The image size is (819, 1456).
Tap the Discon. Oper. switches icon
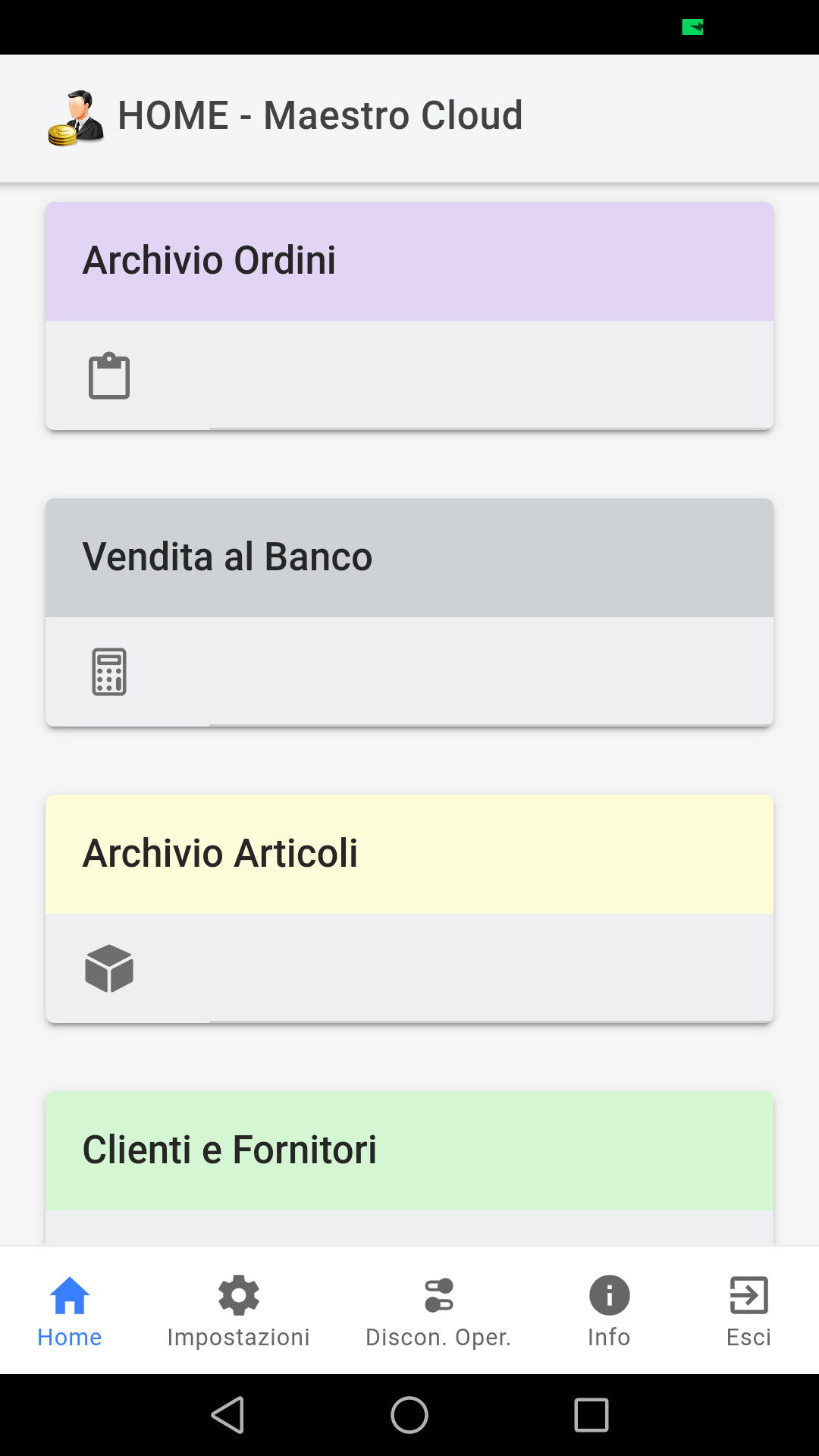(439, 1295)
